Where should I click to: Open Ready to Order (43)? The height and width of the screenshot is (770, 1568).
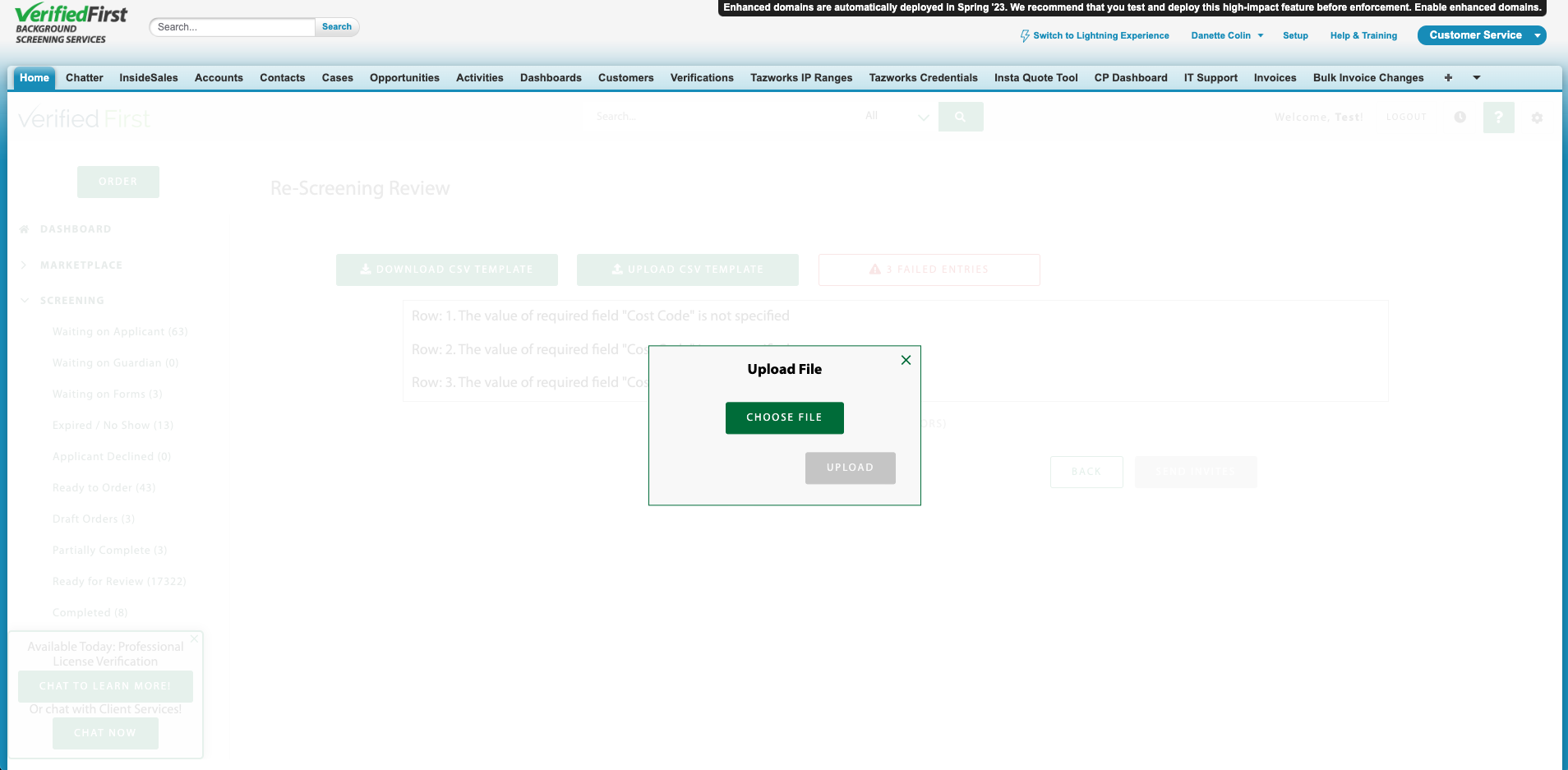coord(104,488)
